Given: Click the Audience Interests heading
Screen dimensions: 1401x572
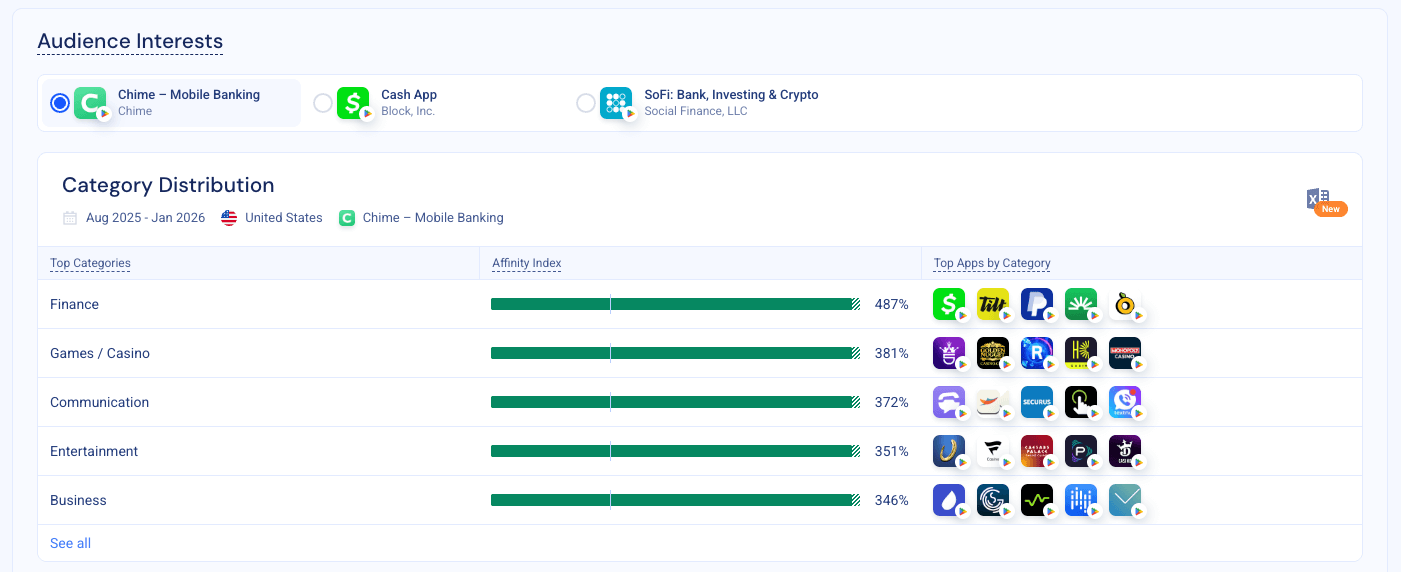Looking at the screenshot, I should pos(130,42).
